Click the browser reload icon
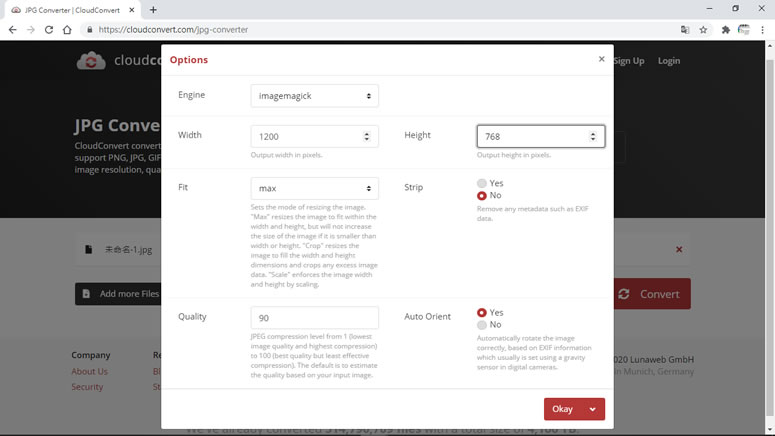 48,30
